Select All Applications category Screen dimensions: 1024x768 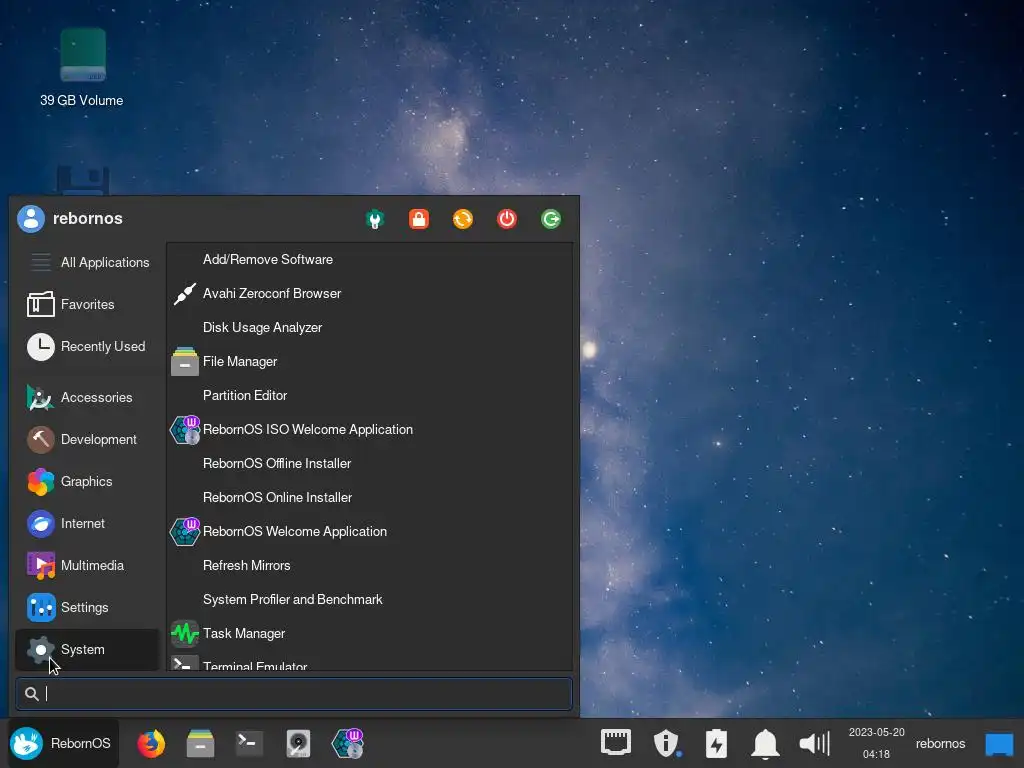(x=88, y=263)
